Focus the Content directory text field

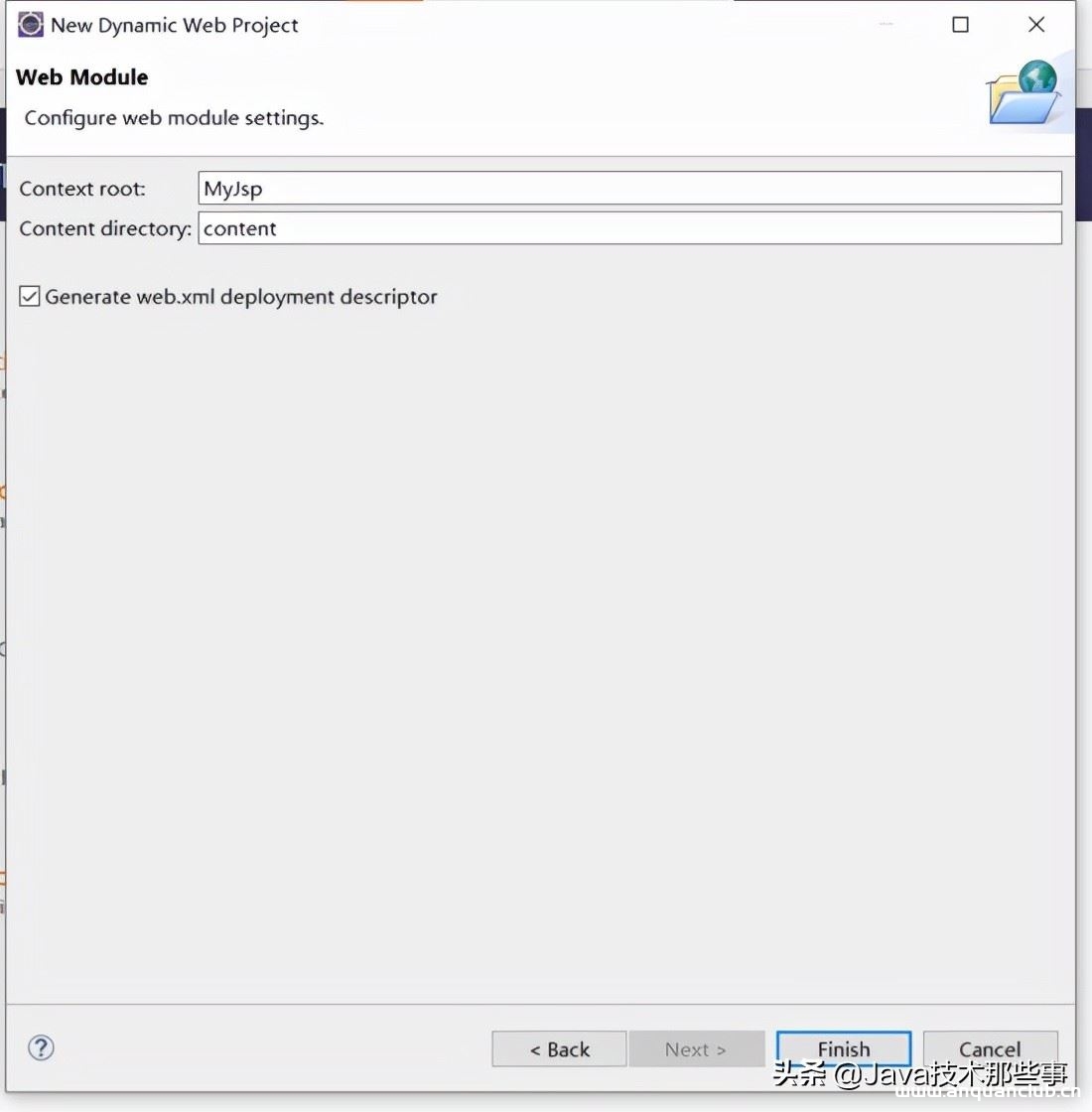click(629, 228)
